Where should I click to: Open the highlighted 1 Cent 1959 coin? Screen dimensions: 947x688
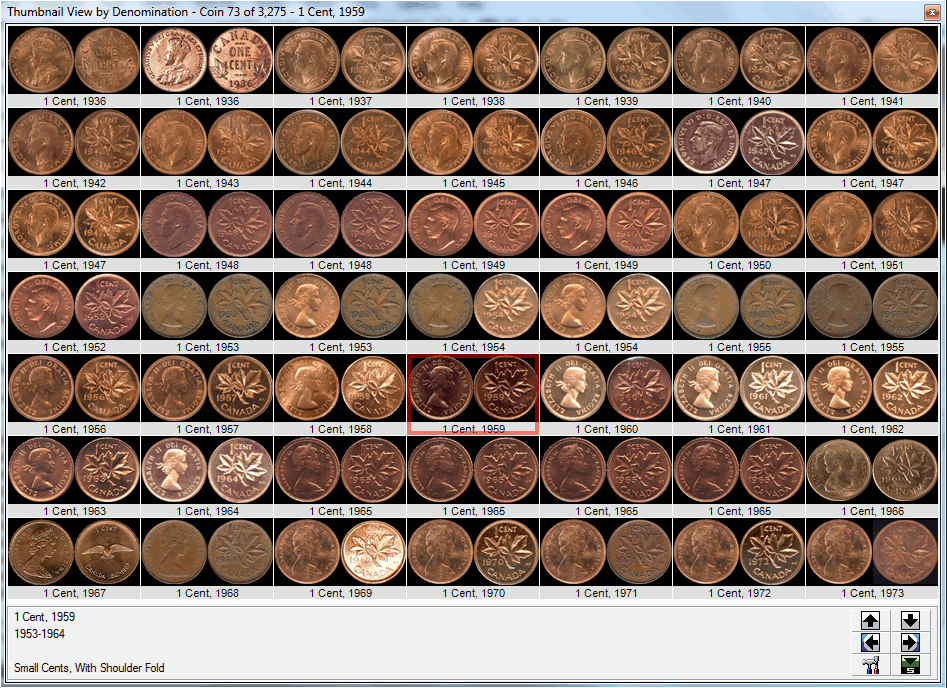tap(473, 388)
